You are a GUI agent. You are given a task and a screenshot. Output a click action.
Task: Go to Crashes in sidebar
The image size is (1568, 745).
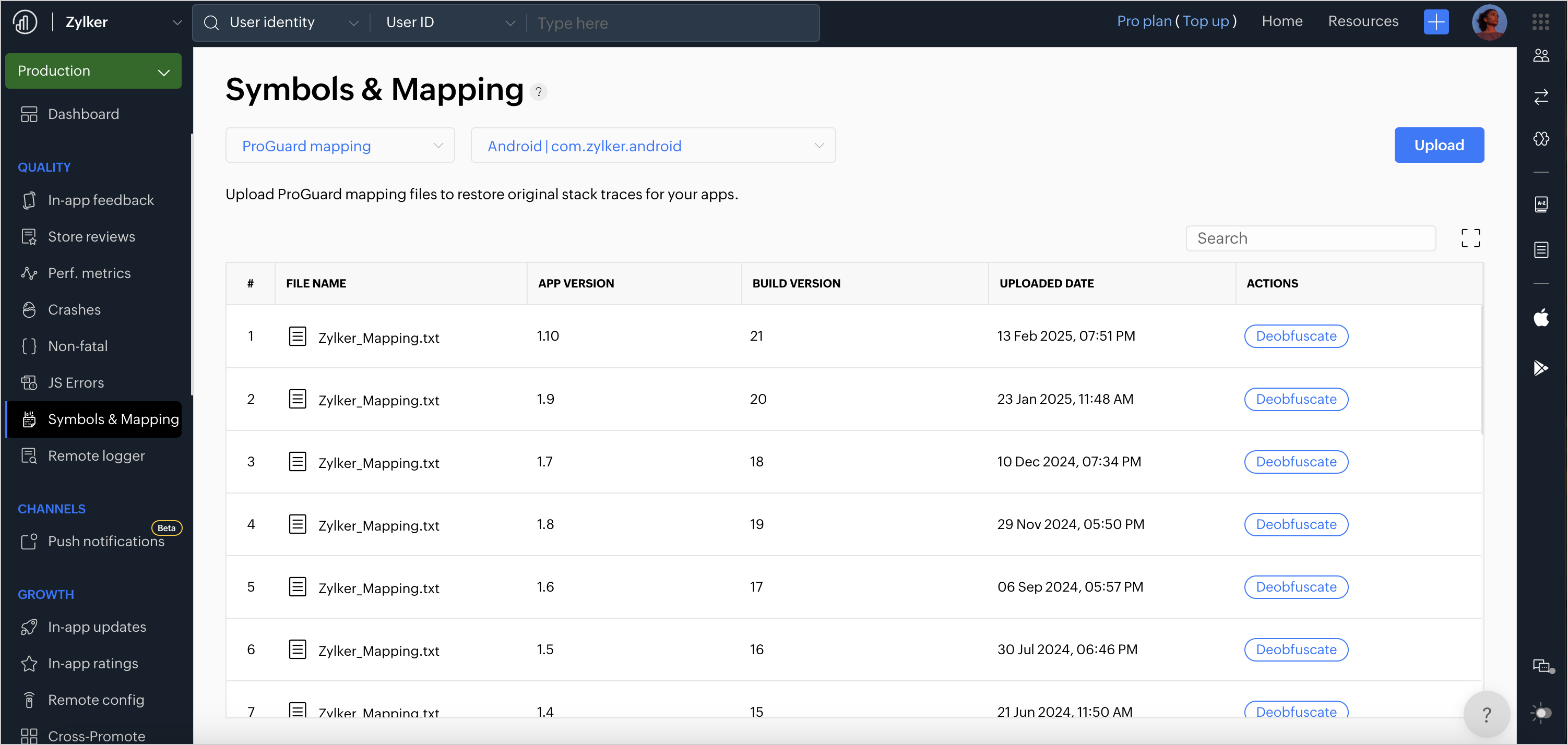pyautogui.click(x=74, y=309)
